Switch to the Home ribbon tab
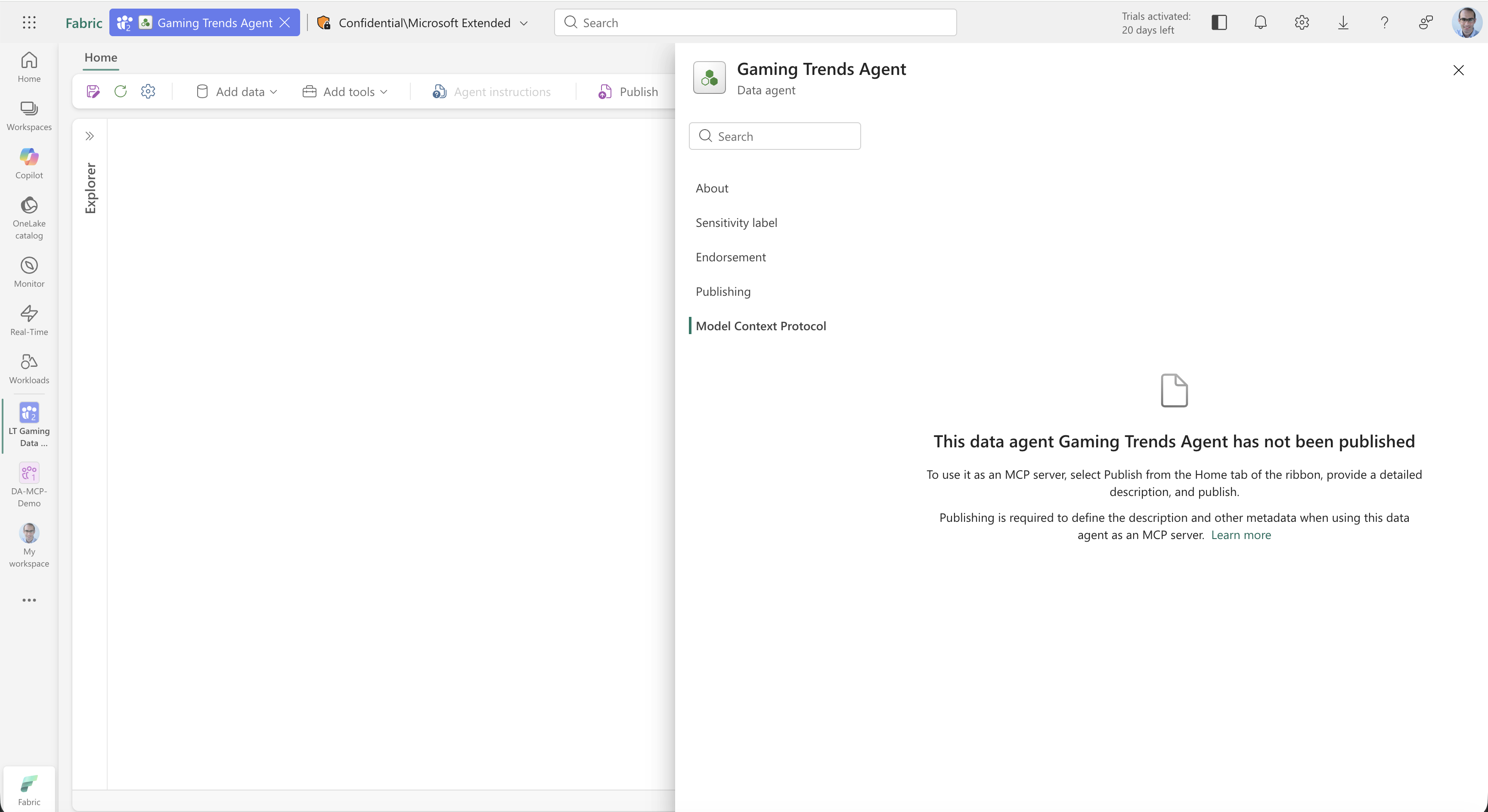The width and height of the screenshot is (1488, 812). (x=100, y=57)
